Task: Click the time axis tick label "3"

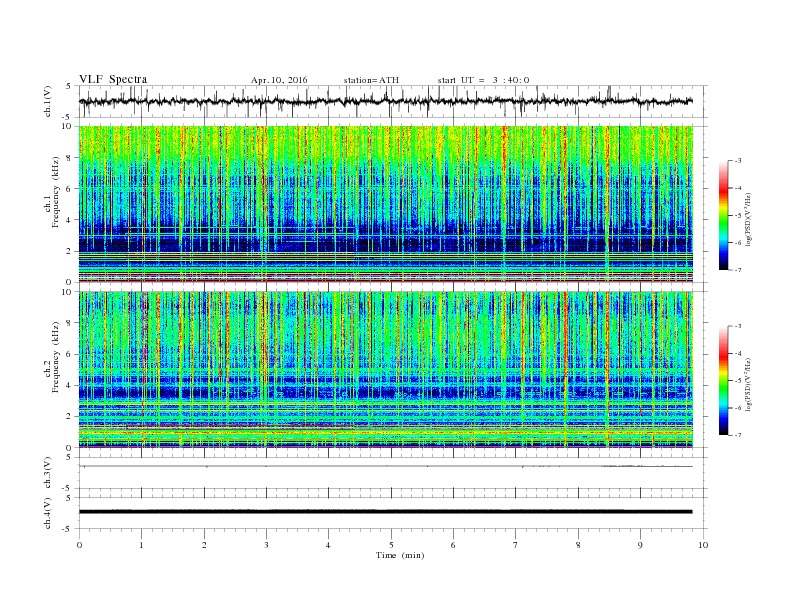Action: [266, 545]
